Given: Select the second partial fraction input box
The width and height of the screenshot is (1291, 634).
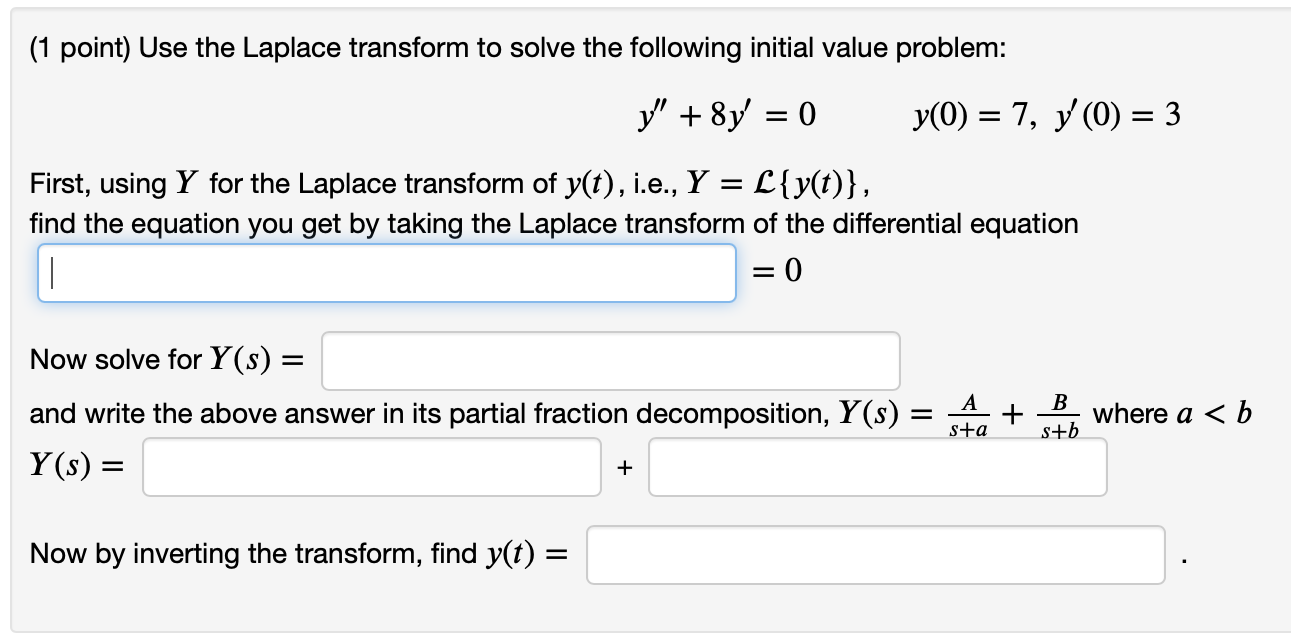Looking at the screenshot, I should 877,467.
